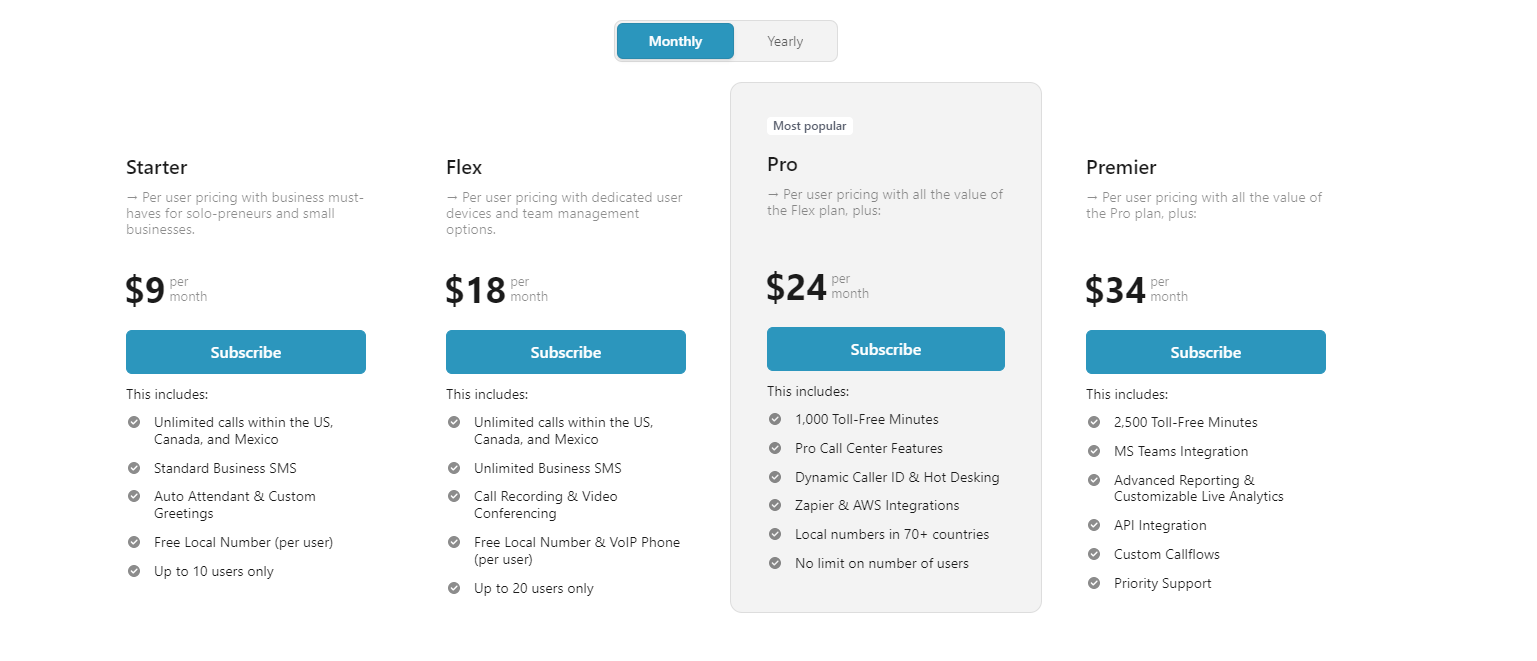Screen dimensions: 1537x661
Task: Switch billing to Yearly
Action: click(785, 41)
